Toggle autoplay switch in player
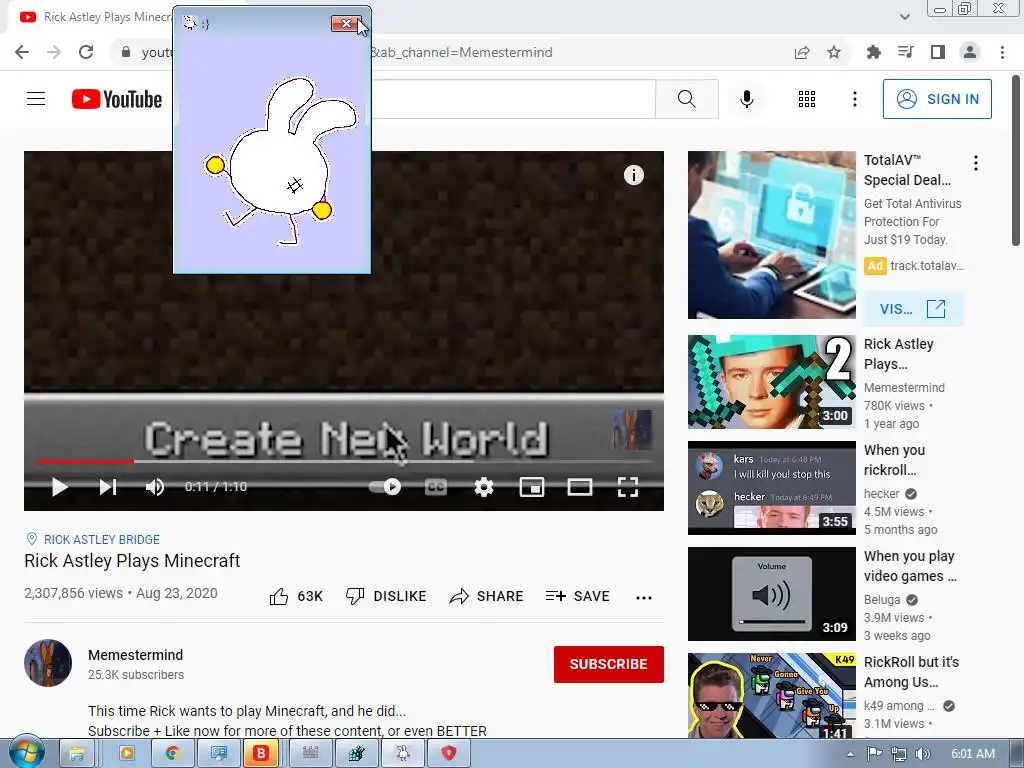The height and width of the screenshot is (768, 1024). click(x=385, y=487)
